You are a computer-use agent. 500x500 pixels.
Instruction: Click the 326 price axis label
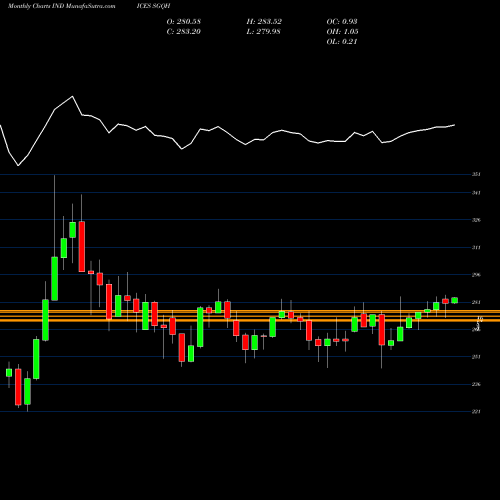click(476, 220)
